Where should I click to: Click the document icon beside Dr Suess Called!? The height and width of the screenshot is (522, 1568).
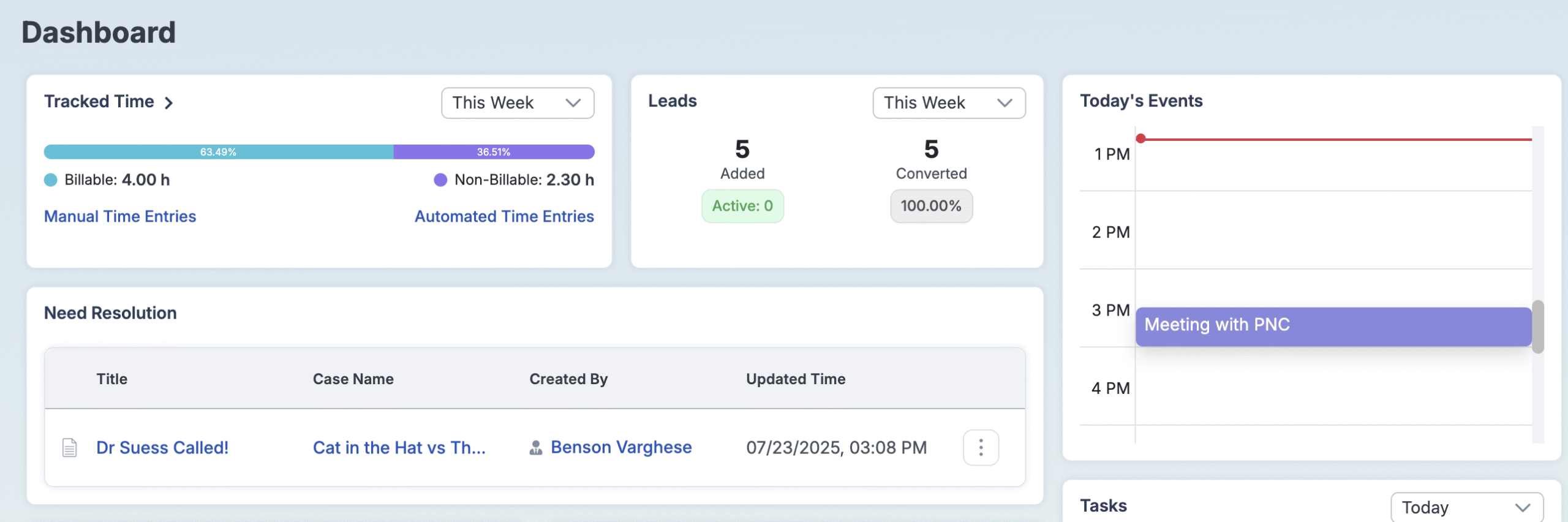point(70,448)
